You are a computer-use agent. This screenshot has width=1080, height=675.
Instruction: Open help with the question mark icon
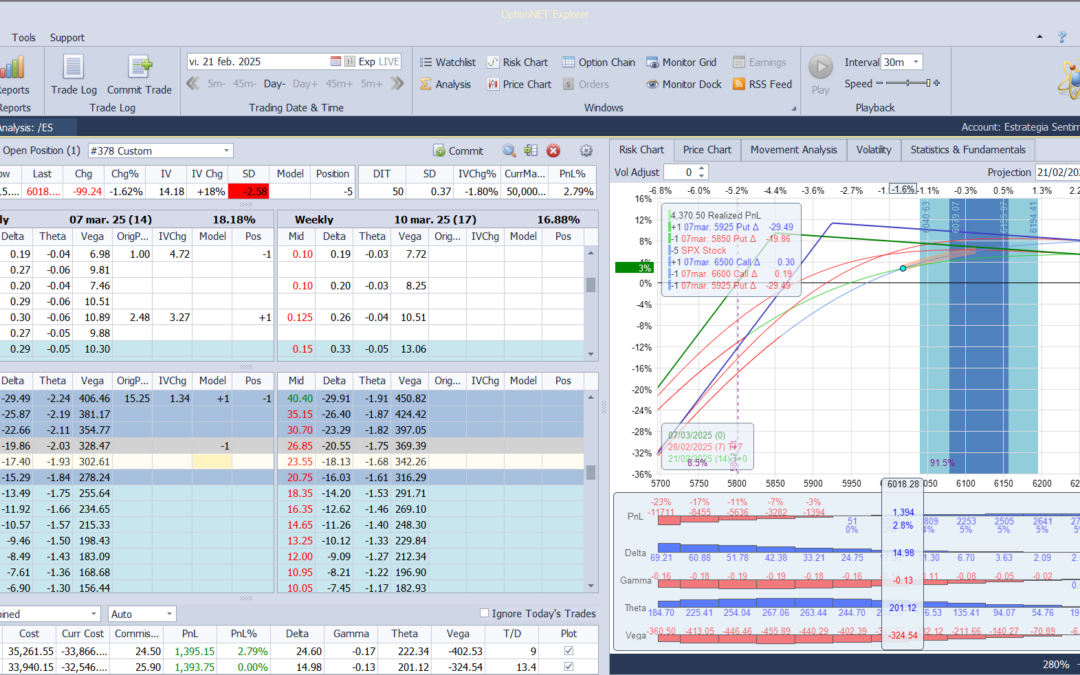[1062, 37]
